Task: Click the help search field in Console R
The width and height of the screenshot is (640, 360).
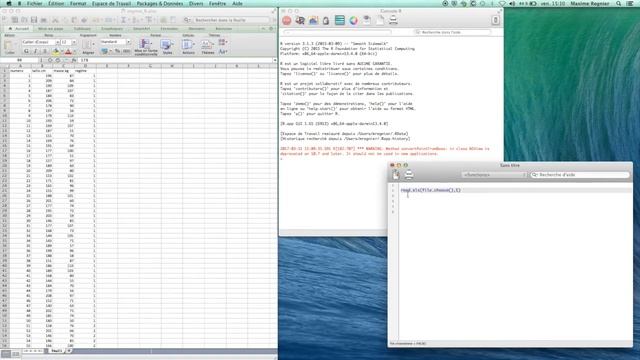Action: pyautogui.click(x=452, y=32)
